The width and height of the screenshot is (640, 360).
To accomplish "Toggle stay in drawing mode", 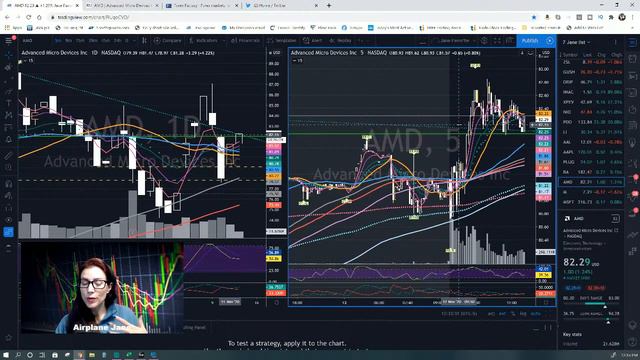I will (x=9, y=196).
